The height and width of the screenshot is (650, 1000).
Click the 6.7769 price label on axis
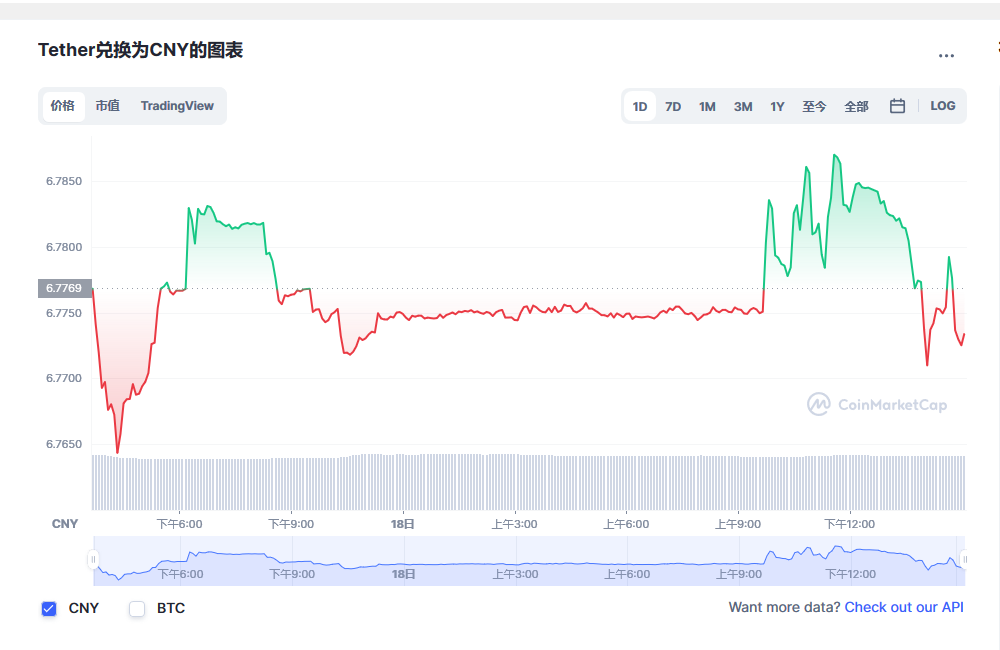pos(64,288)
